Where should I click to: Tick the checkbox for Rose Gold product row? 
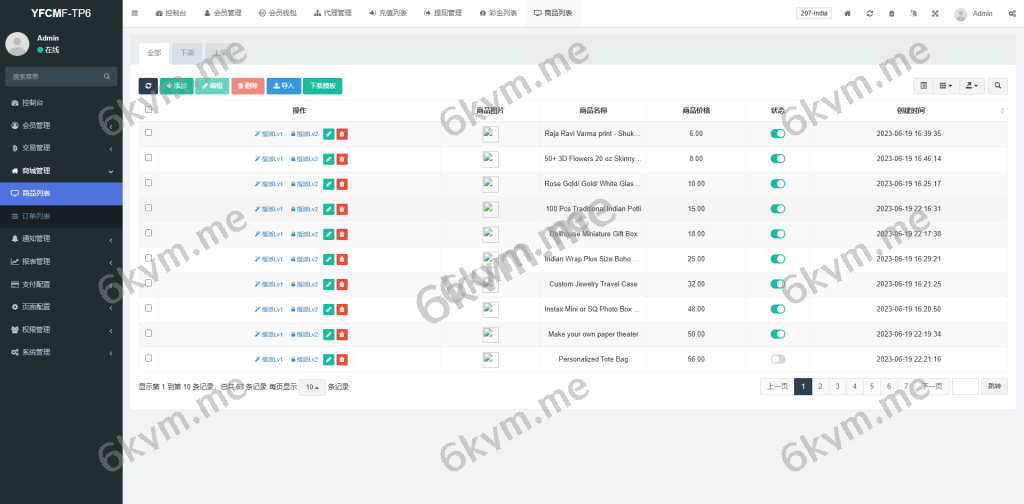pyautogui.click(x=149, y=183)
